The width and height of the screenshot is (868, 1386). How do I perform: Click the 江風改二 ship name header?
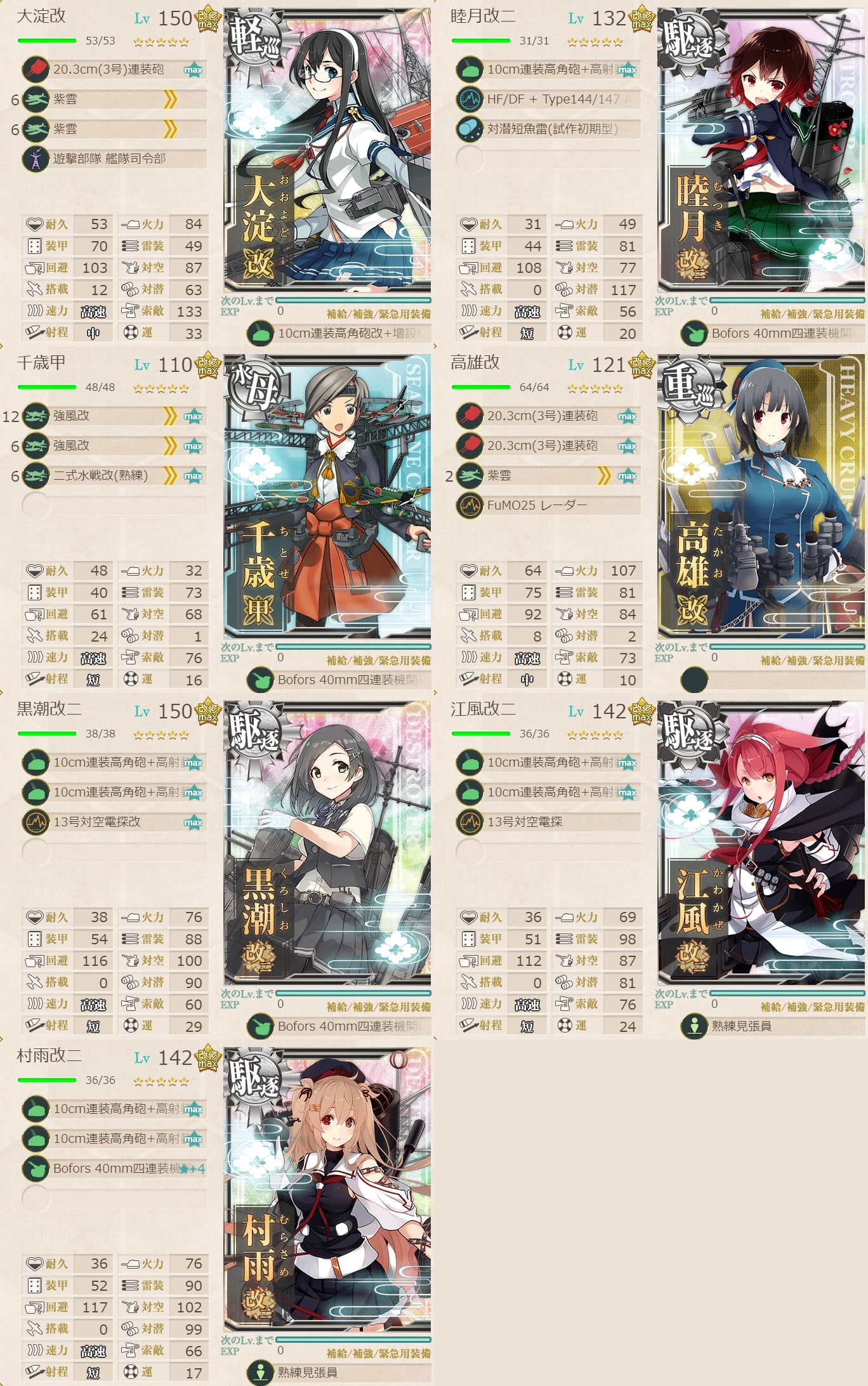483,709
